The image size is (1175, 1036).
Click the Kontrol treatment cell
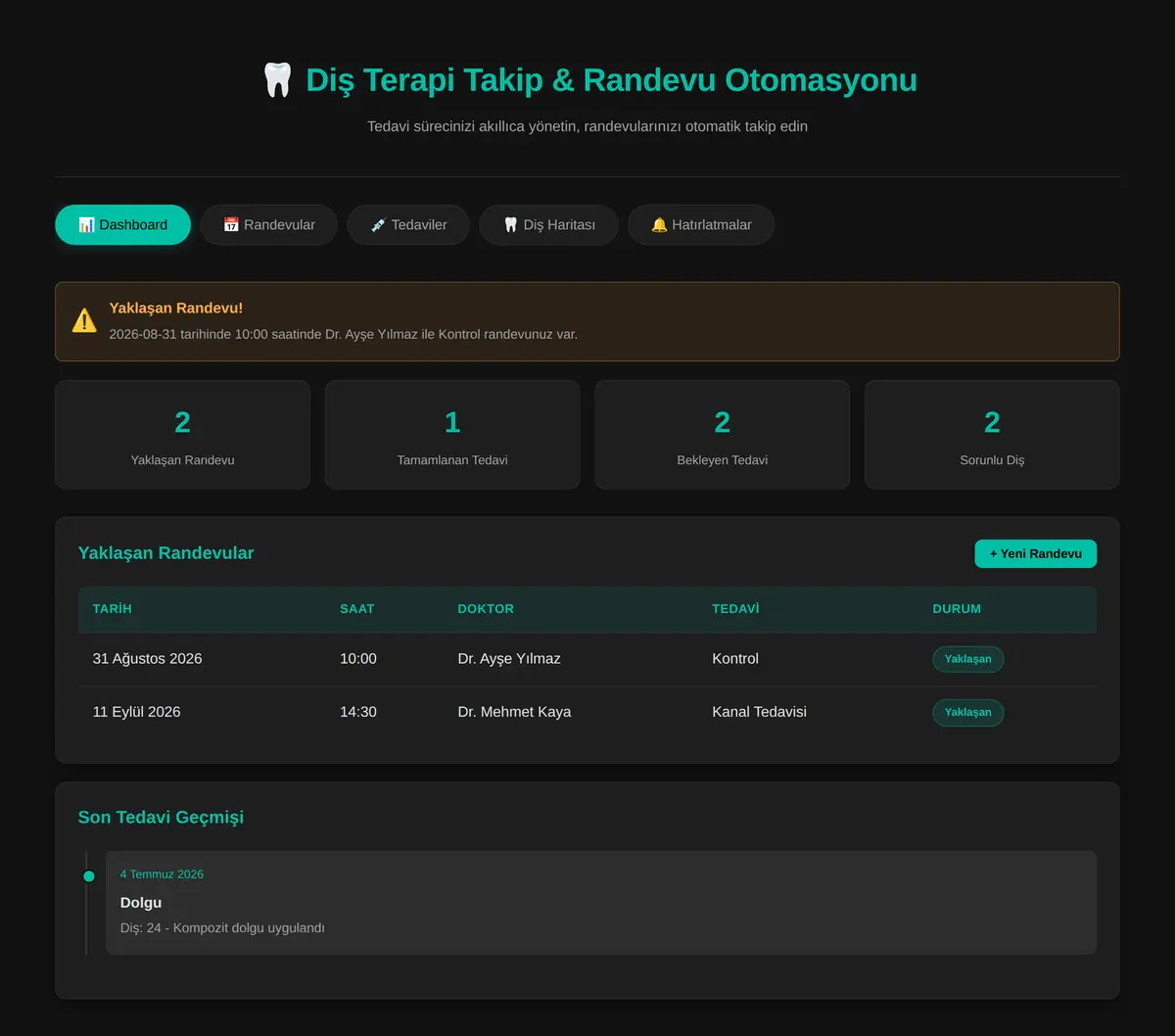[735, 659]
